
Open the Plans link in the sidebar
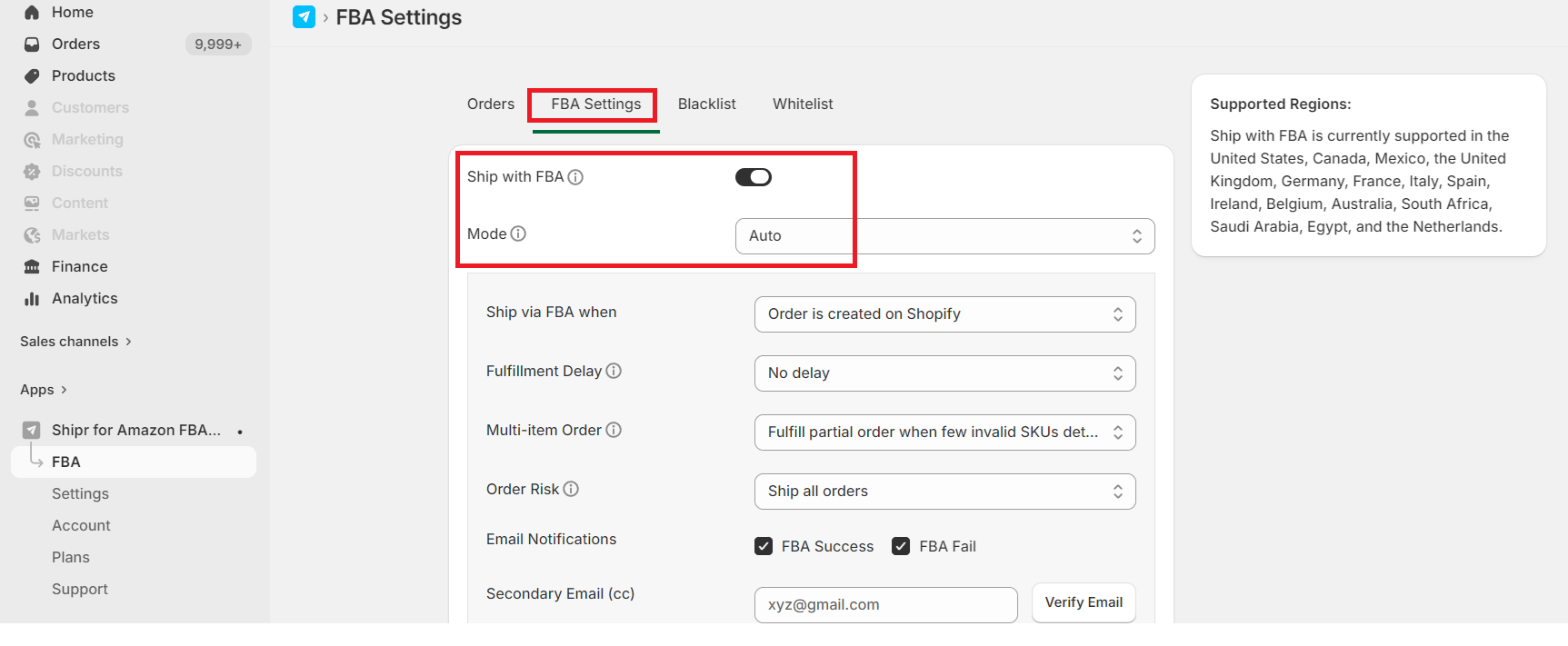click(71, 558)
